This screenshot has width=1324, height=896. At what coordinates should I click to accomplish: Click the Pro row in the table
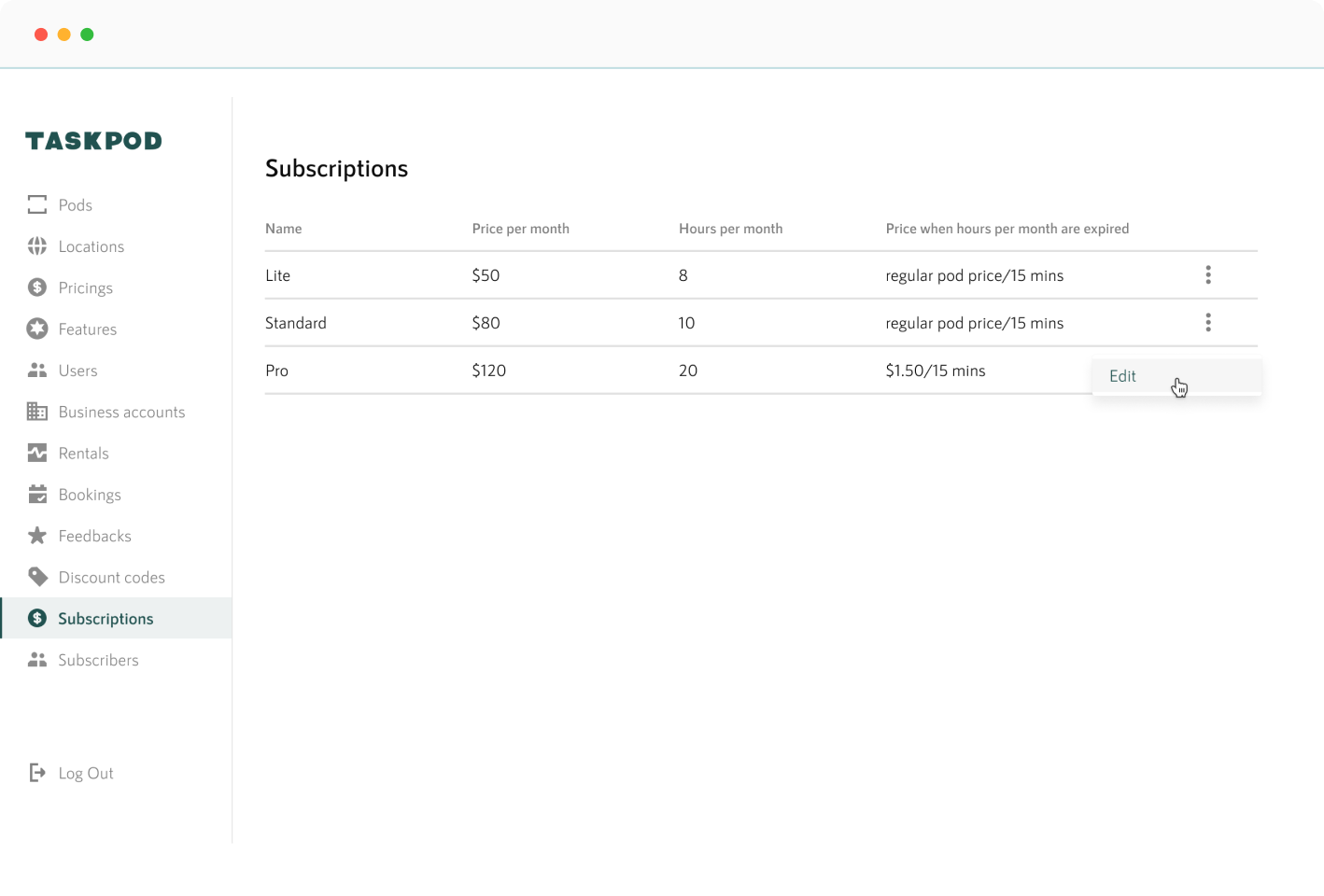[x=560, y=370]
